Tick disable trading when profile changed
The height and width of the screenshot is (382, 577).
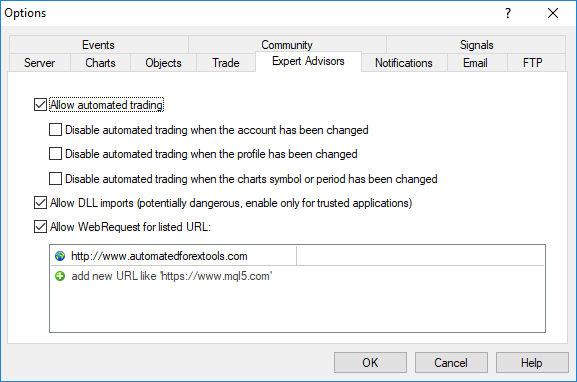56,153
